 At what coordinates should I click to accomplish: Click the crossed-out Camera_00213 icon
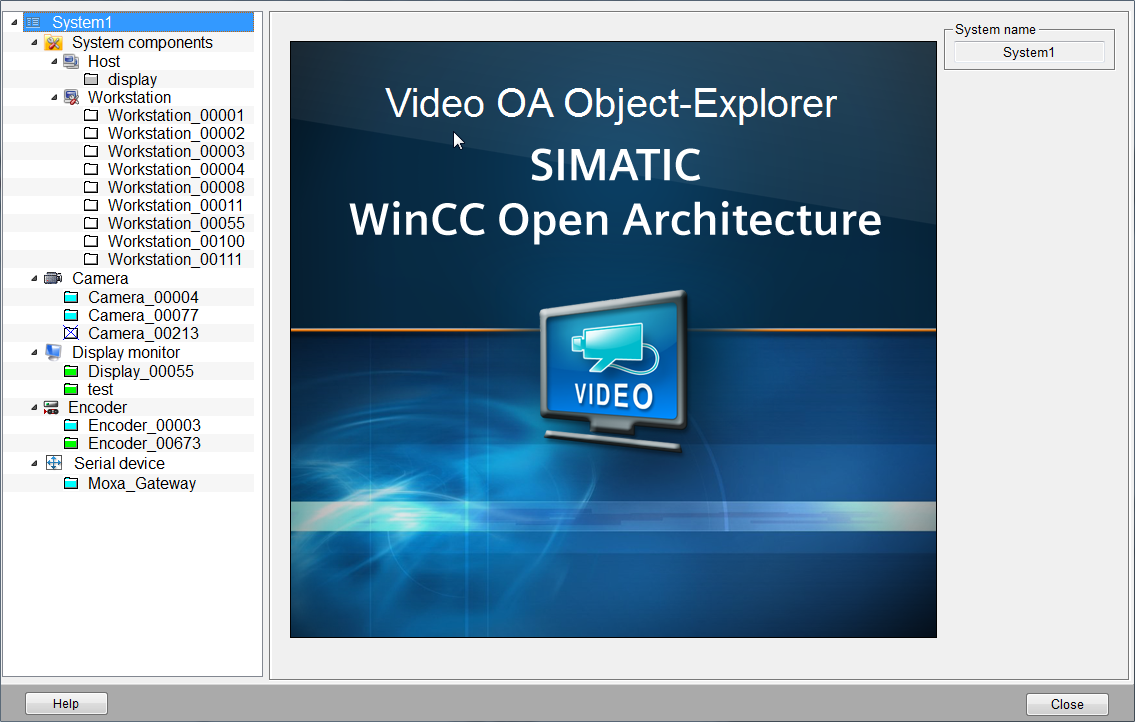[x=71, y=333]
